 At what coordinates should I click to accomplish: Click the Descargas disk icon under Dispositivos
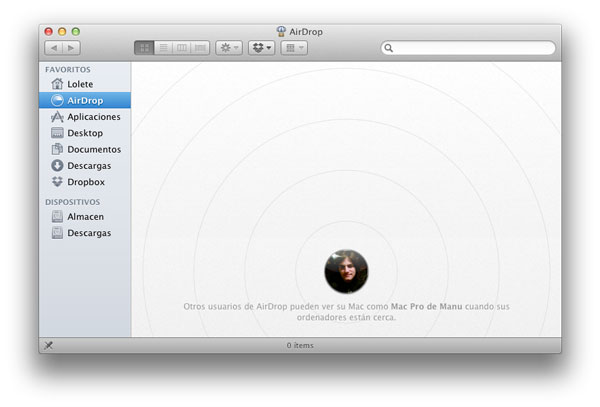coord(57,233)
